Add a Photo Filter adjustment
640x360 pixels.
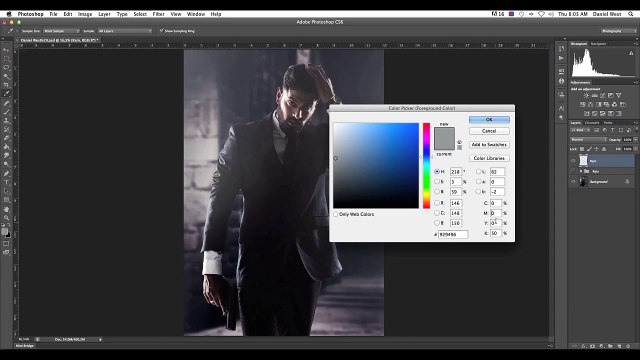(606, 104)
